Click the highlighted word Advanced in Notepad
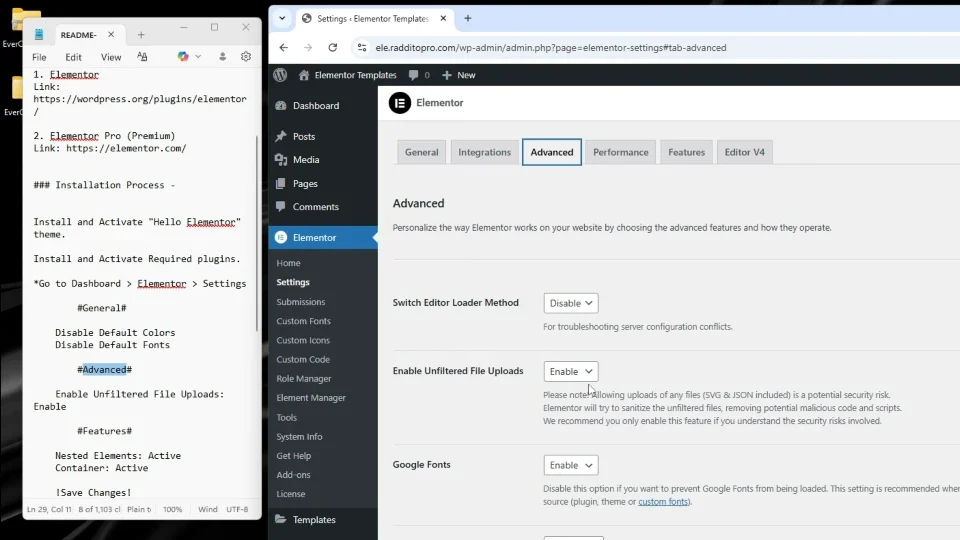The image size is (960, 540). 104,370
